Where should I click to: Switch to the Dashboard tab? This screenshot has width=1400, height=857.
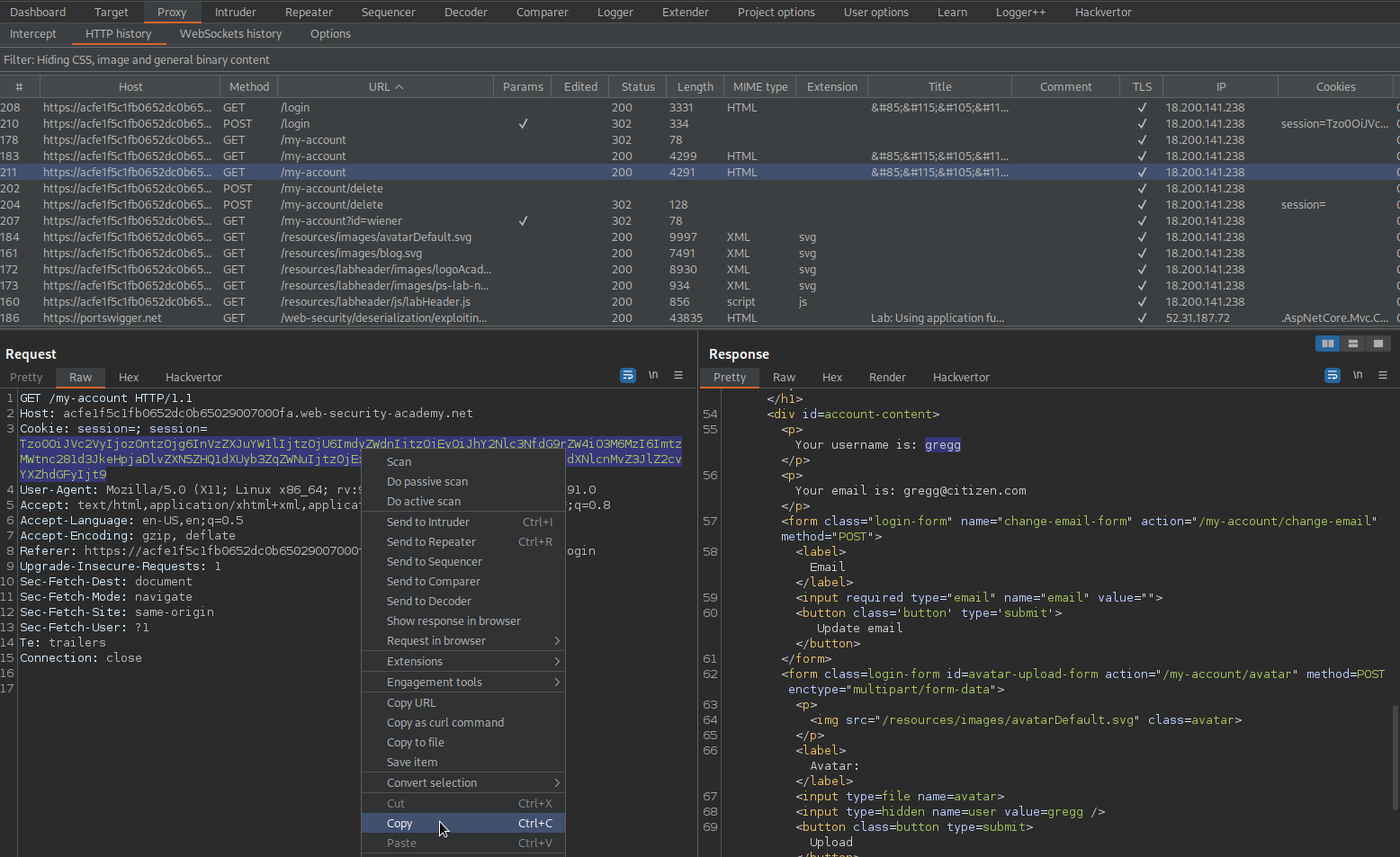(38, 13)
